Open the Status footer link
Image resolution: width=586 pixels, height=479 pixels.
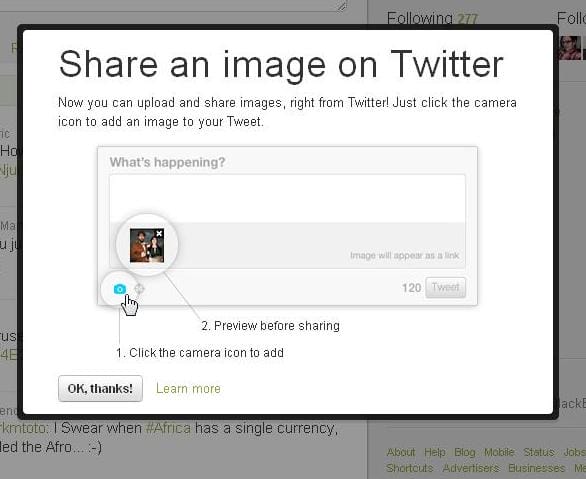pos(539,452)
